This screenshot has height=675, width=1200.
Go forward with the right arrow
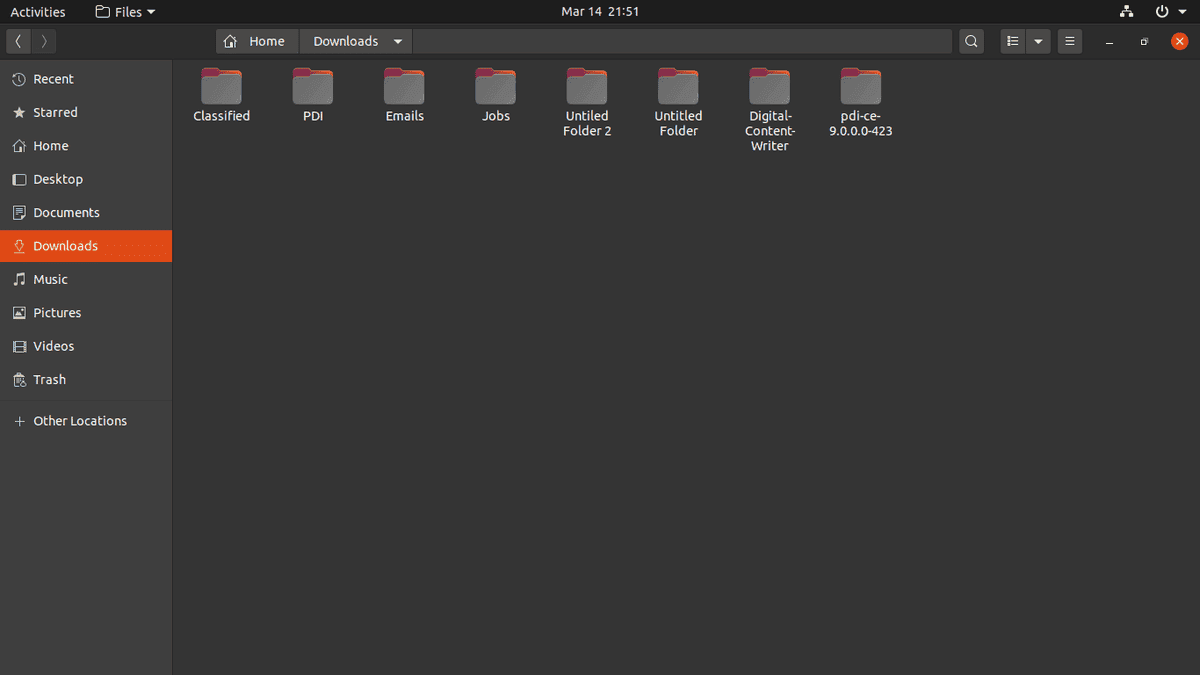pos(44,41)
